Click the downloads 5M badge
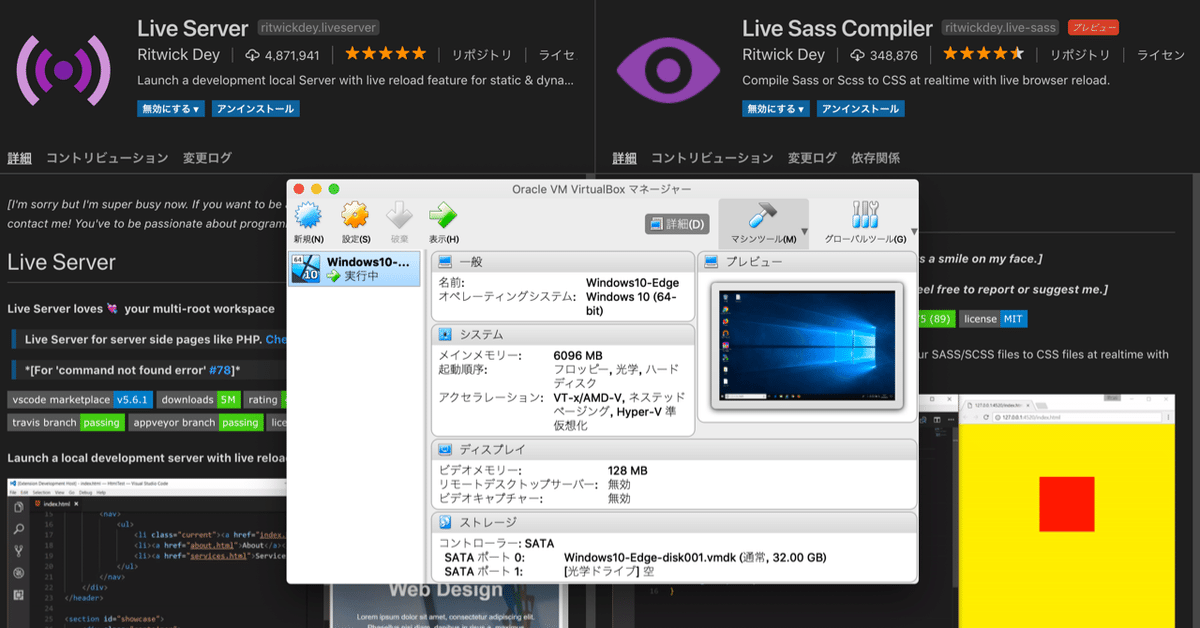Viewport: 1200px width, 628px height. [x=200, y=400]
